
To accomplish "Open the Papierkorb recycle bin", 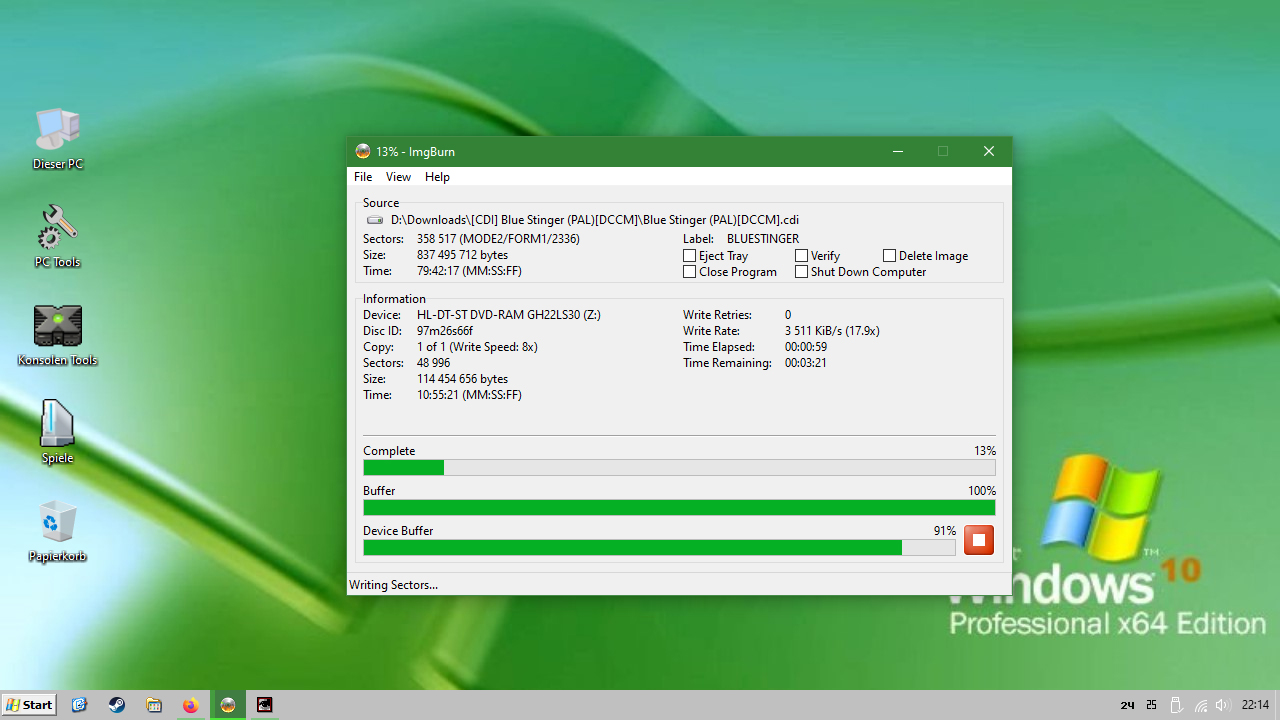I will [x=57, y=530].
